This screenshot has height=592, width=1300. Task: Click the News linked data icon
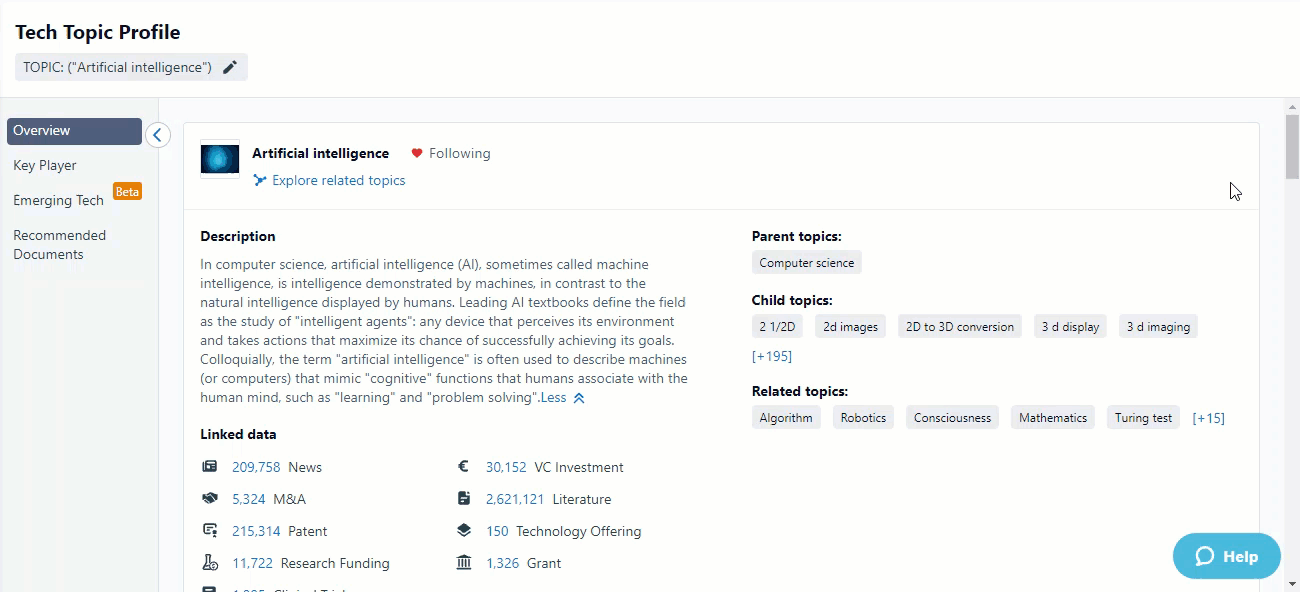coord(209,466)
